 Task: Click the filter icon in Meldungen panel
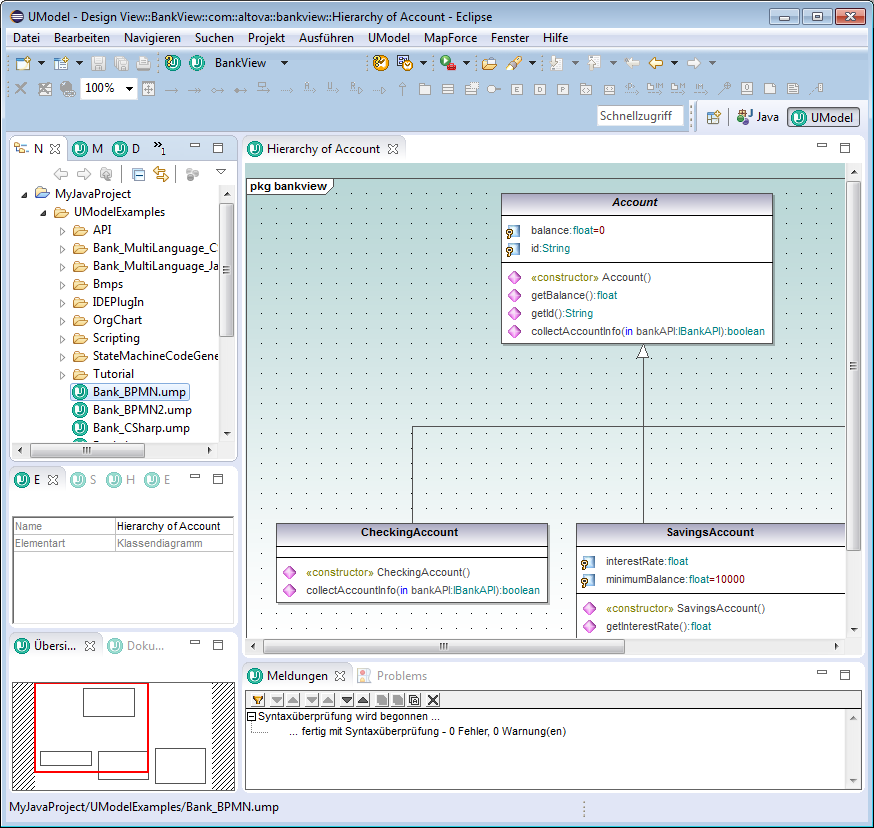pos(258,700)
